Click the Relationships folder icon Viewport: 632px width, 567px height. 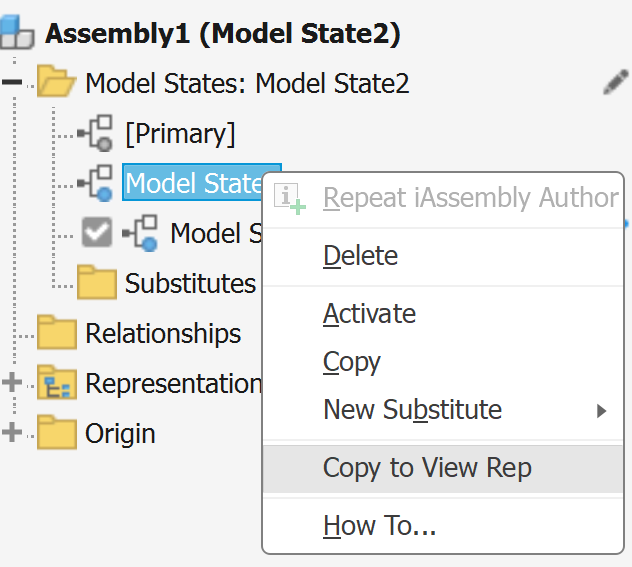(57, 332)
